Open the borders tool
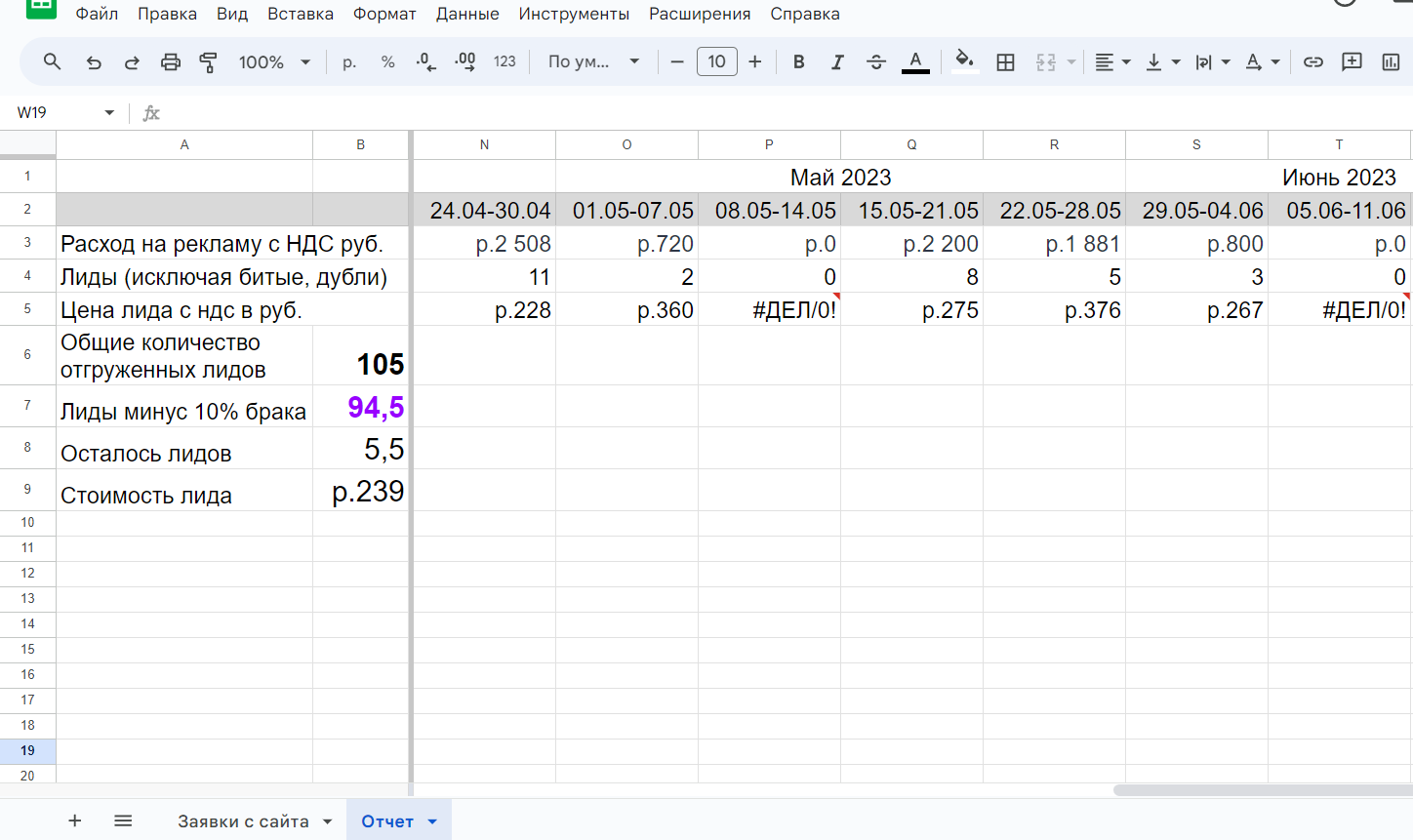Screen dimensions: 1413x840 click(1006, 61)
